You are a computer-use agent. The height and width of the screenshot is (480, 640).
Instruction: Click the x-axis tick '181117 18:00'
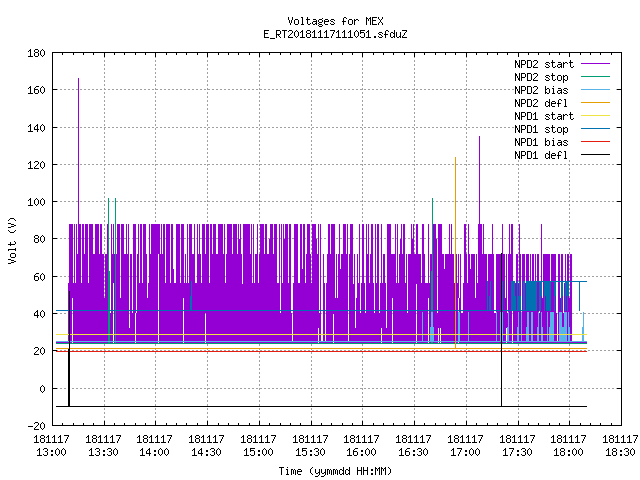568,446
